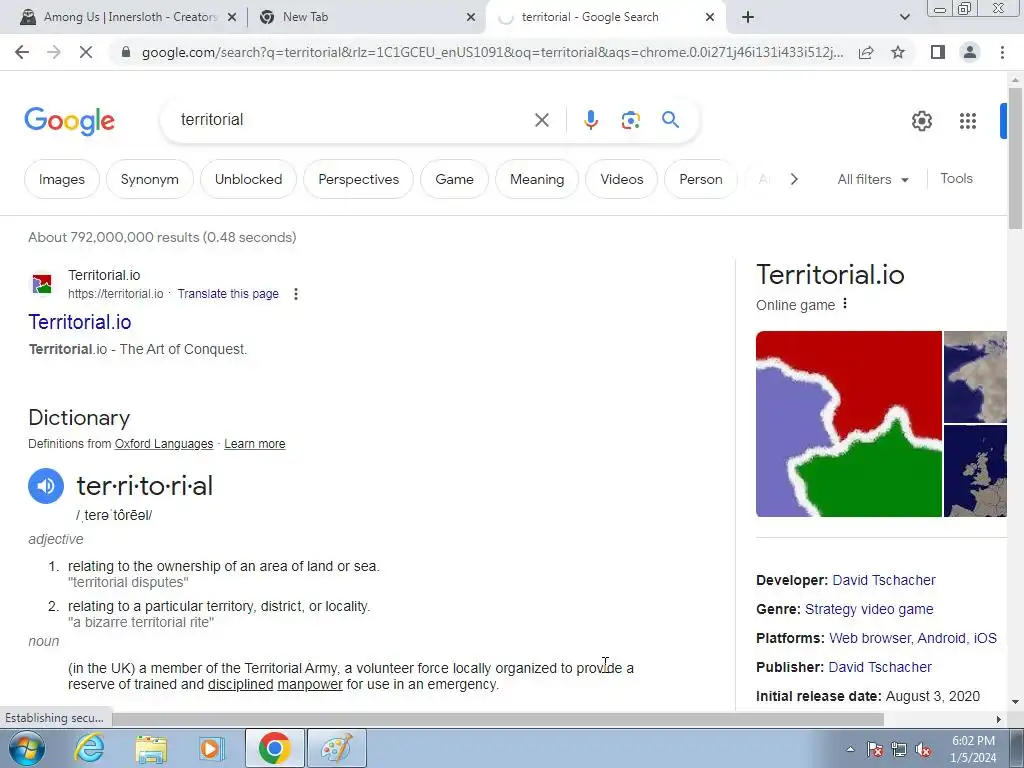This screenshot has width=1024, height=768.
Task: Click the forward navigation arrow
Action: (54, 52)
